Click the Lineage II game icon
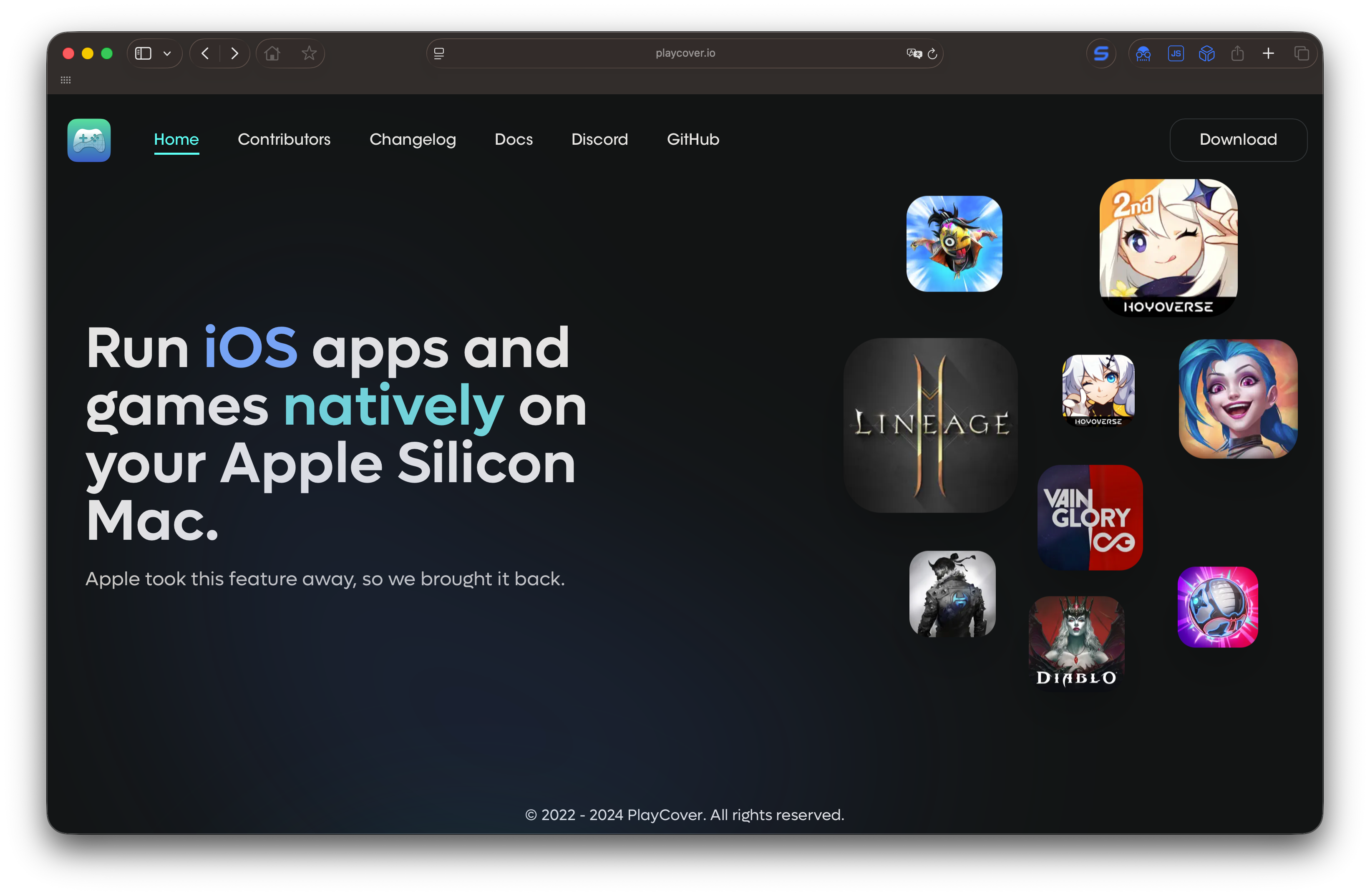This screenshot has height=896, width=1370. [x=930, y=425]
